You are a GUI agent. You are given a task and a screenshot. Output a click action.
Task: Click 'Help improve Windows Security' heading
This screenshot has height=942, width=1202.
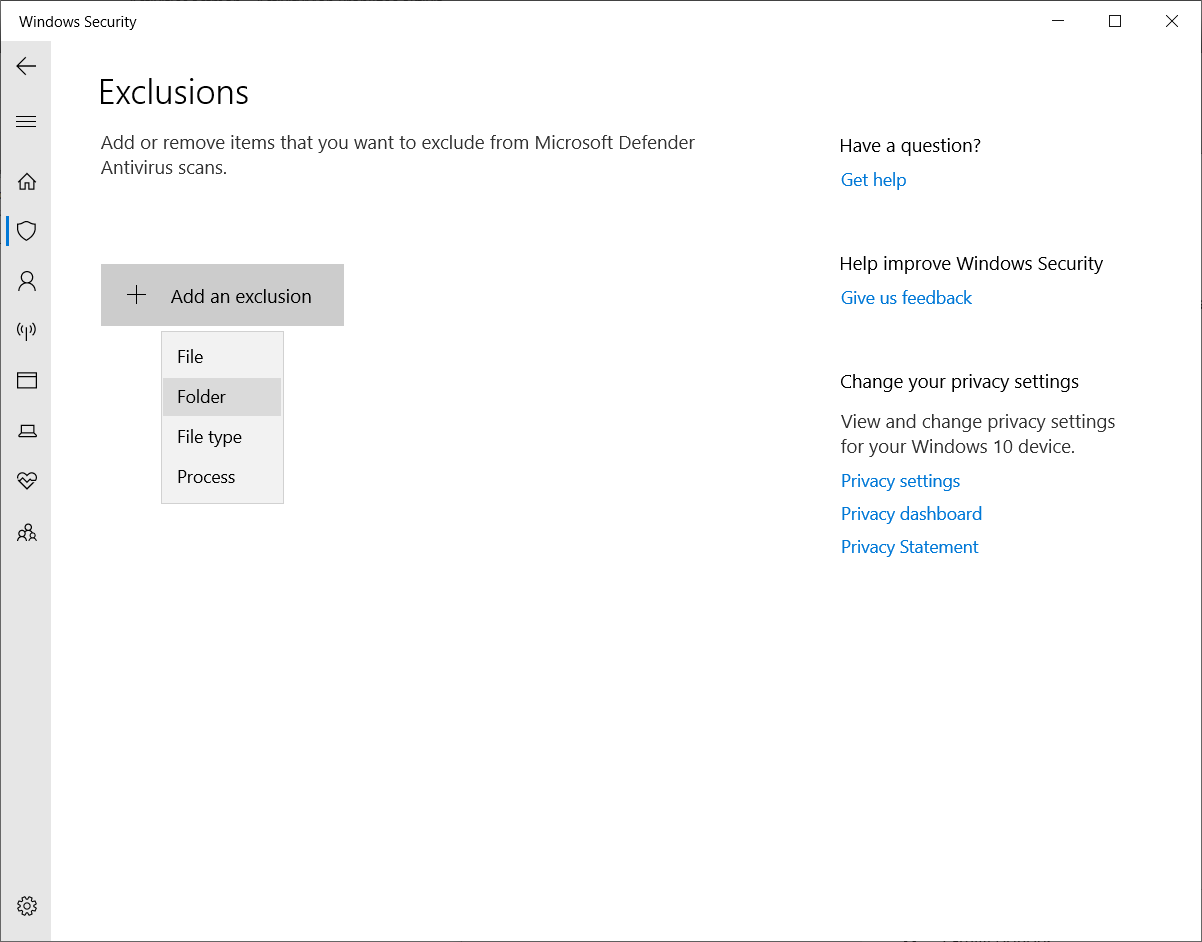click(971, 264)
